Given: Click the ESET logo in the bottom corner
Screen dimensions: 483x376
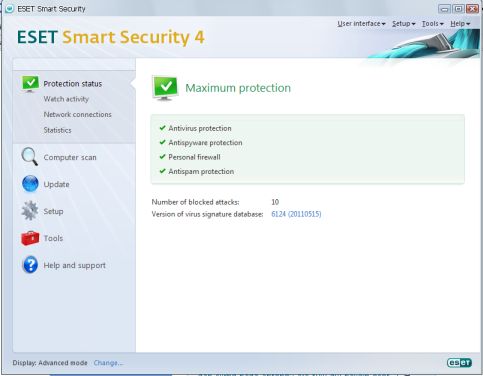Looking at the screenshot, I should click(x=459, y=363).
